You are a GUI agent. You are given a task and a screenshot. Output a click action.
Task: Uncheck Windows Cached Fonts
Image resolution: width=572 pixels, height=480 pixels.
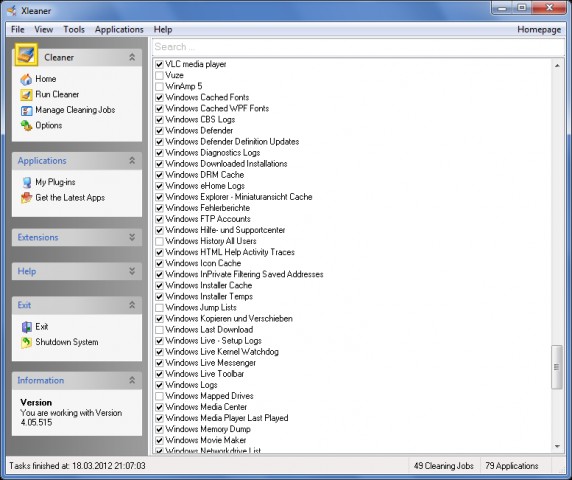pos(159,98)
